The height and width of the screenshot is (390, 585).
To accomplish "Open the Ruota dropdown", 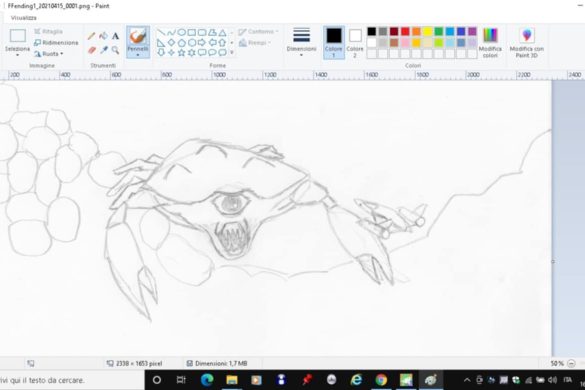I will click(x=49, y=54).
